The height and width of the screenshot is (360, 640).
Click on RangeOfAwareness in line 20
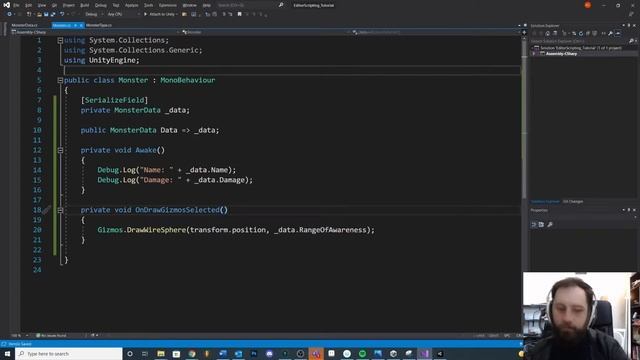coord(333,230)
